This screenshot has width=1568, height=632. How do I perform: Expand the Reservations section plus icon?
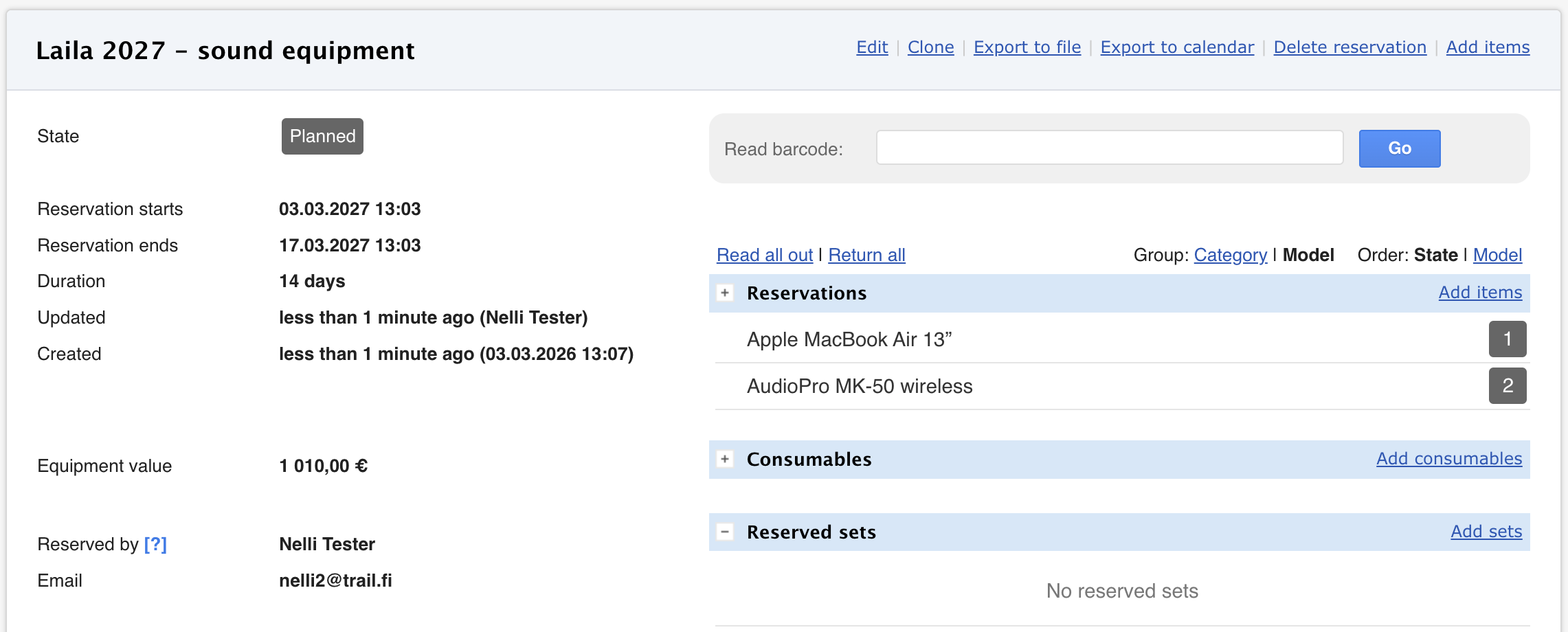[725, 293]
